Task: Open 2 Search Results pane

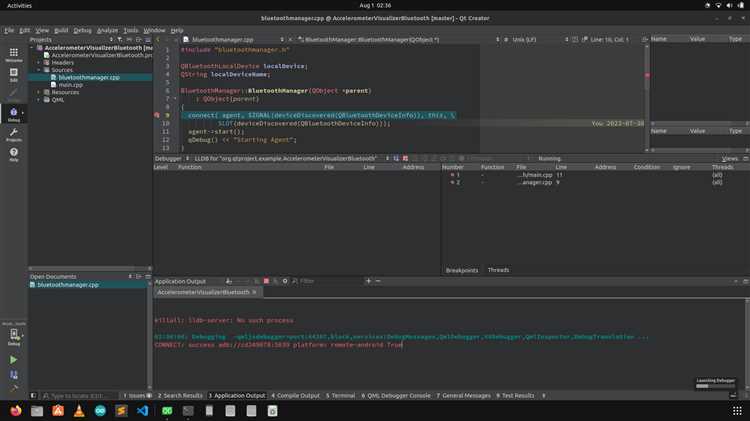Action: (x=180, y=396)
